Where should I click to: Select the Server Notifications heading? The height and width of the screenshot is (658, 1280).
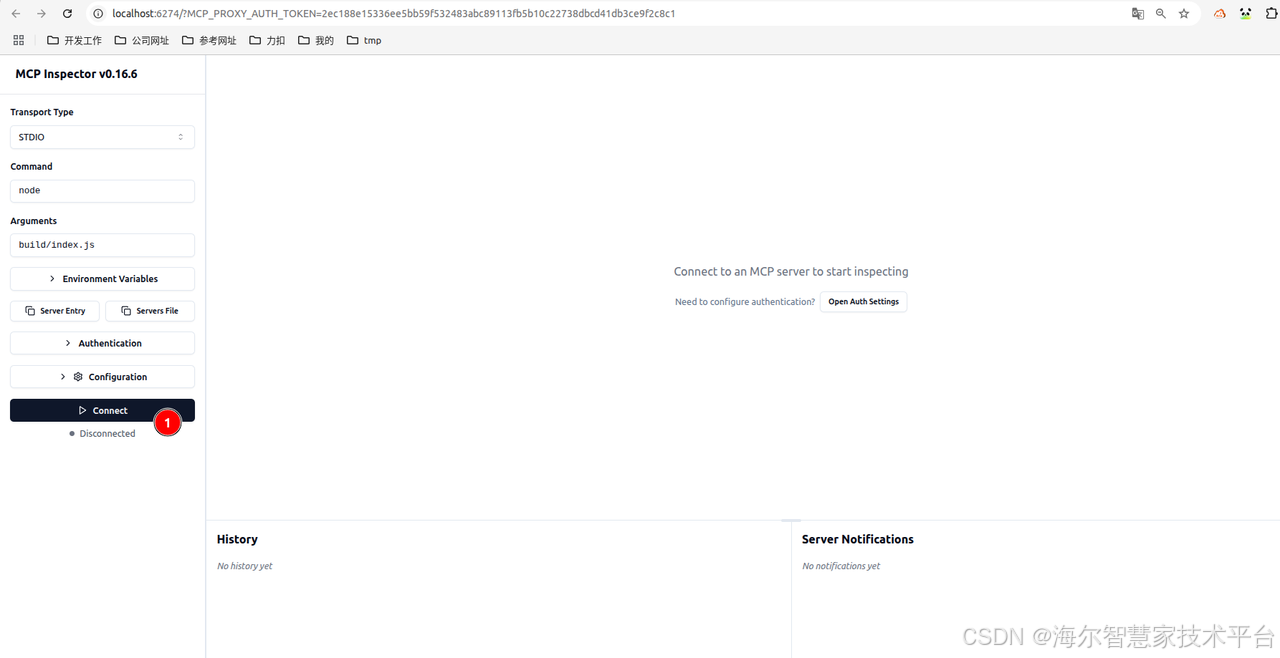pyautogui.click(x=858, y=539)
